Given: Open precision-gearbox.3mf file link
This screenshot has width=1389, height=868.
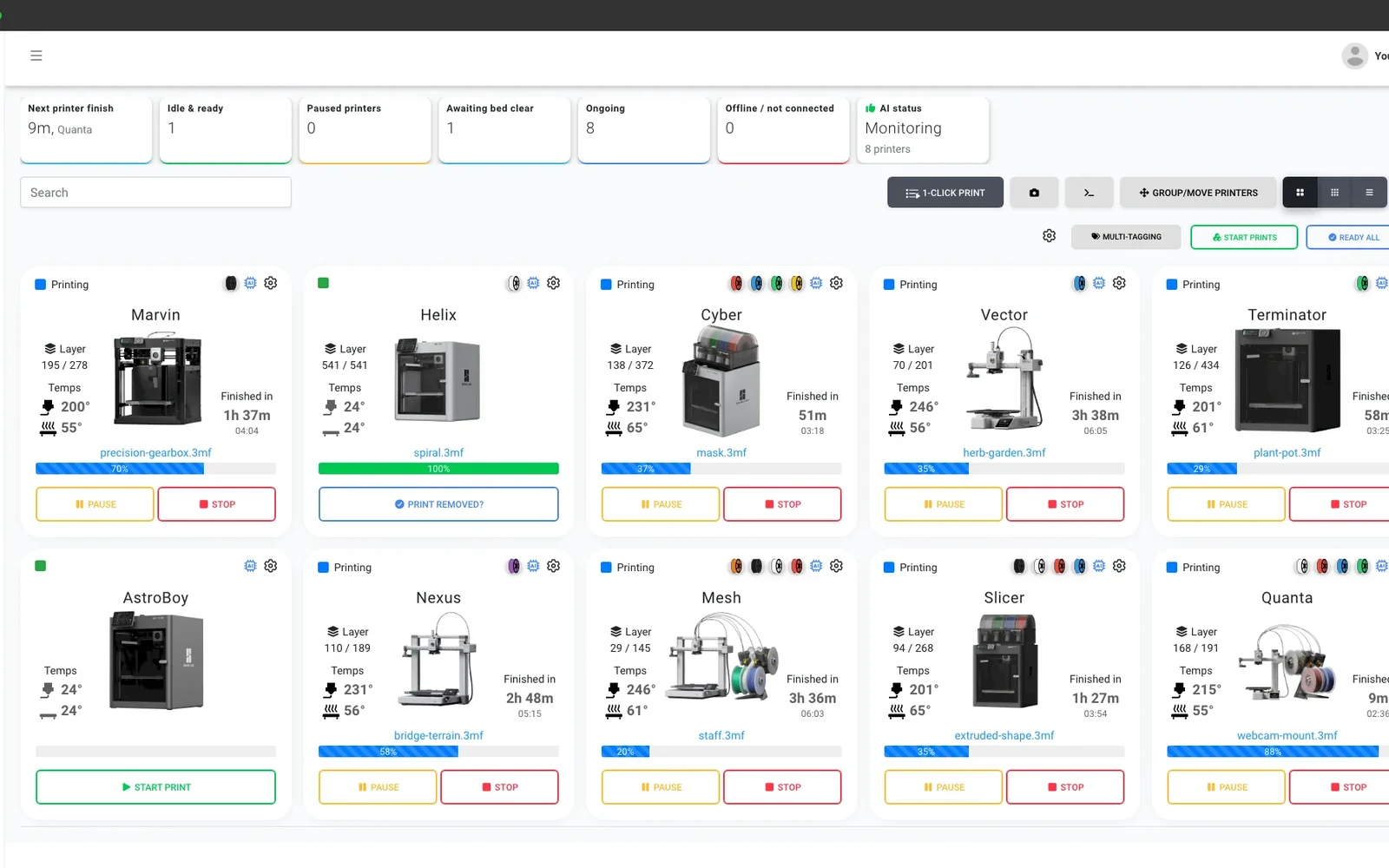Looking at the screenshot, I should click(156, 453).
